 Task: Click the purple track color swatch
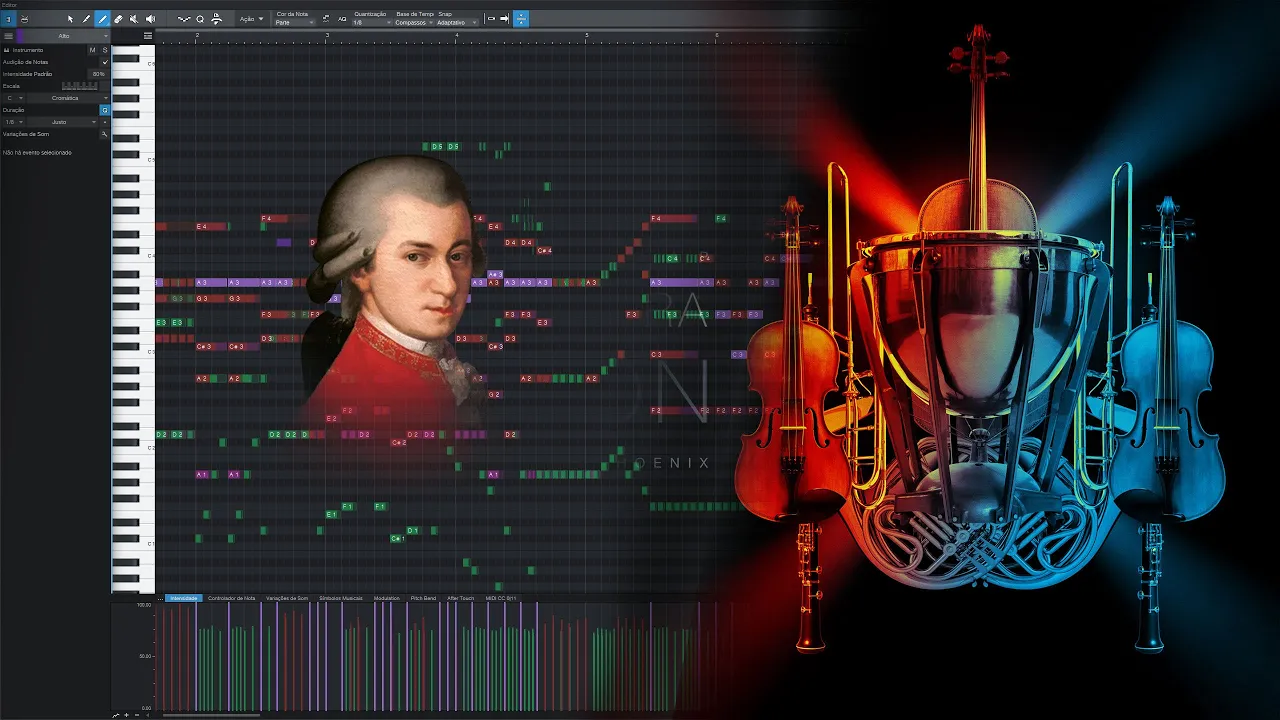pos(20,36)
